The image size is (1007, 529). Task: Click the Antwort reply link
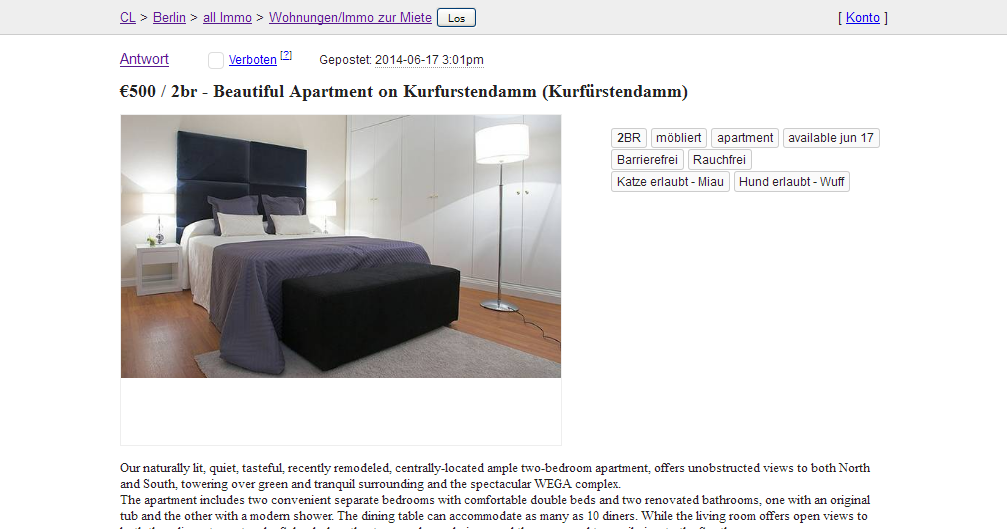click(x=144, y=59)
